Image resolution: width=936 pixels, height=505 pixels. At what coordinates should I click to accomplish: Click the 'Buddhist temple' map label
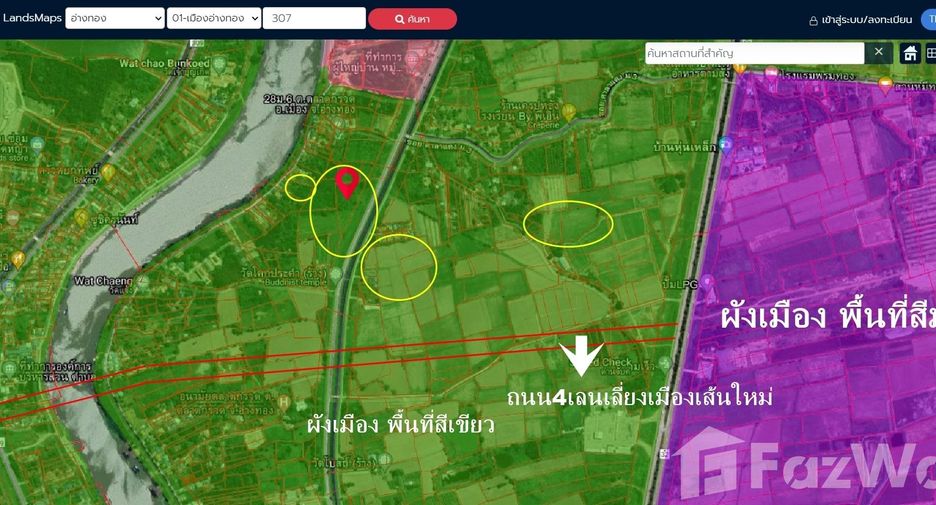click(x=295, y=282)
